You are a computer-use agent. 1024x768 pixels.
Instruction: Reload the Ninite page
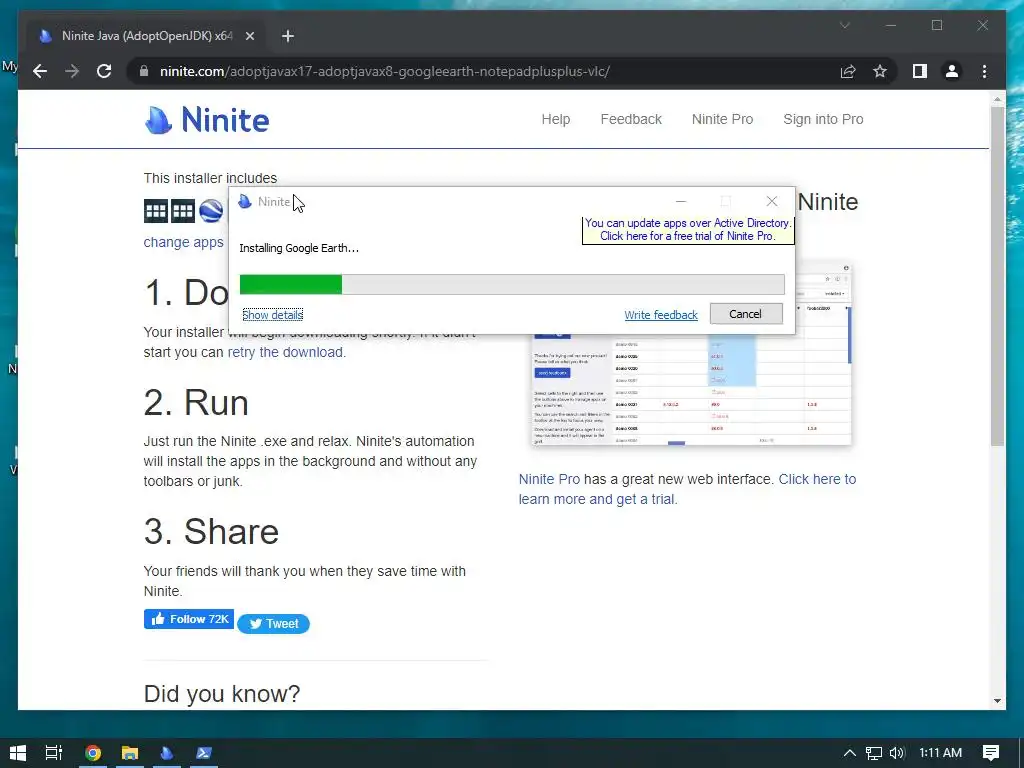click(104, 71)
